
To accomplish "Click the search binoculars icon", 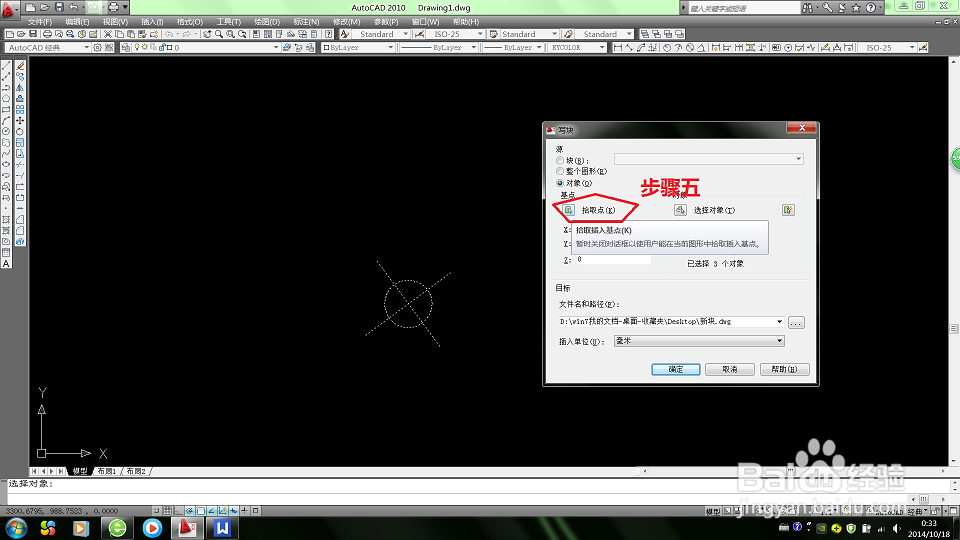I will click(x=808, y=7).
